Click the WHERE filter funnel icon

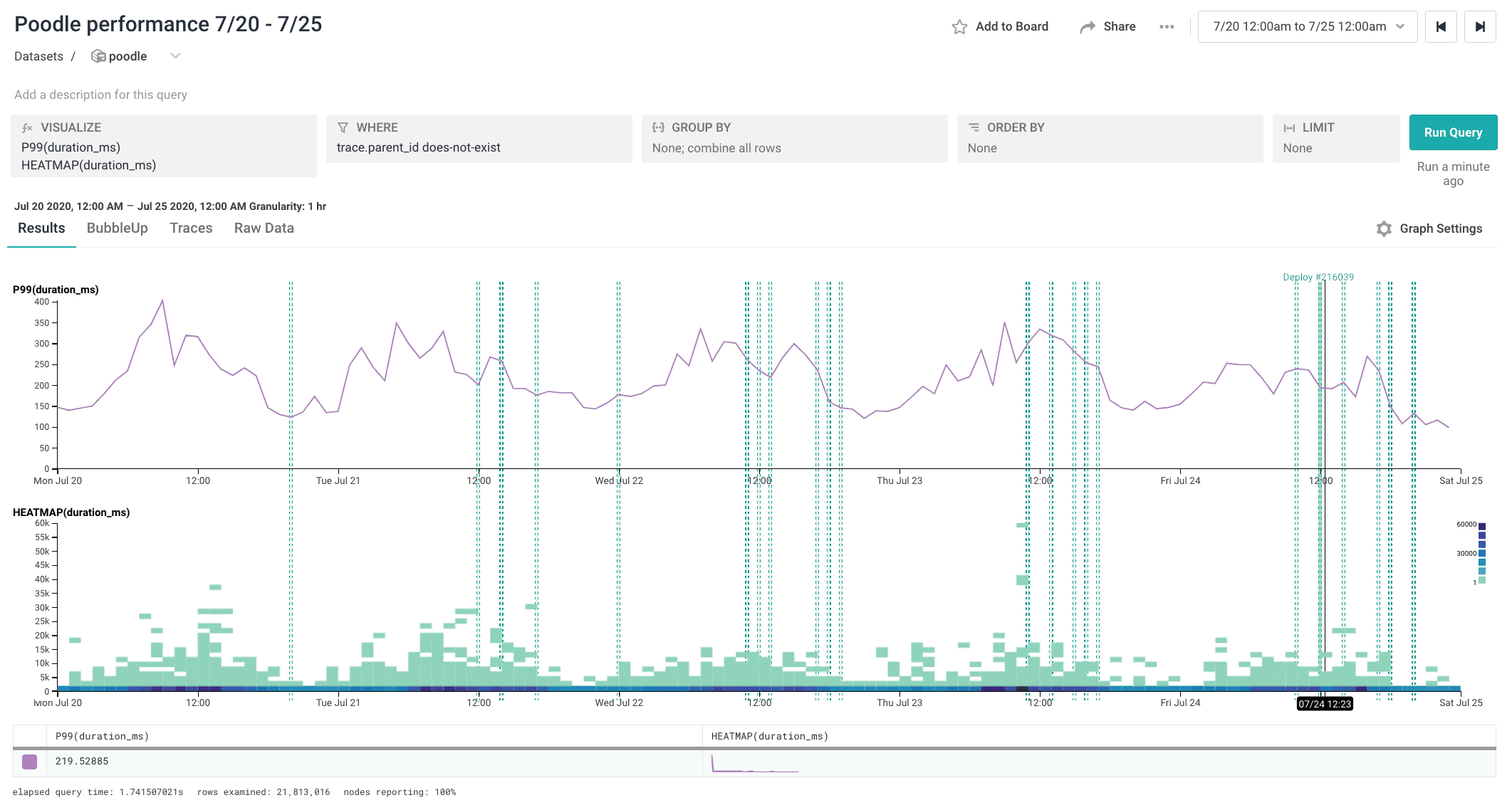pyautogui.click(x=343, y=127)
